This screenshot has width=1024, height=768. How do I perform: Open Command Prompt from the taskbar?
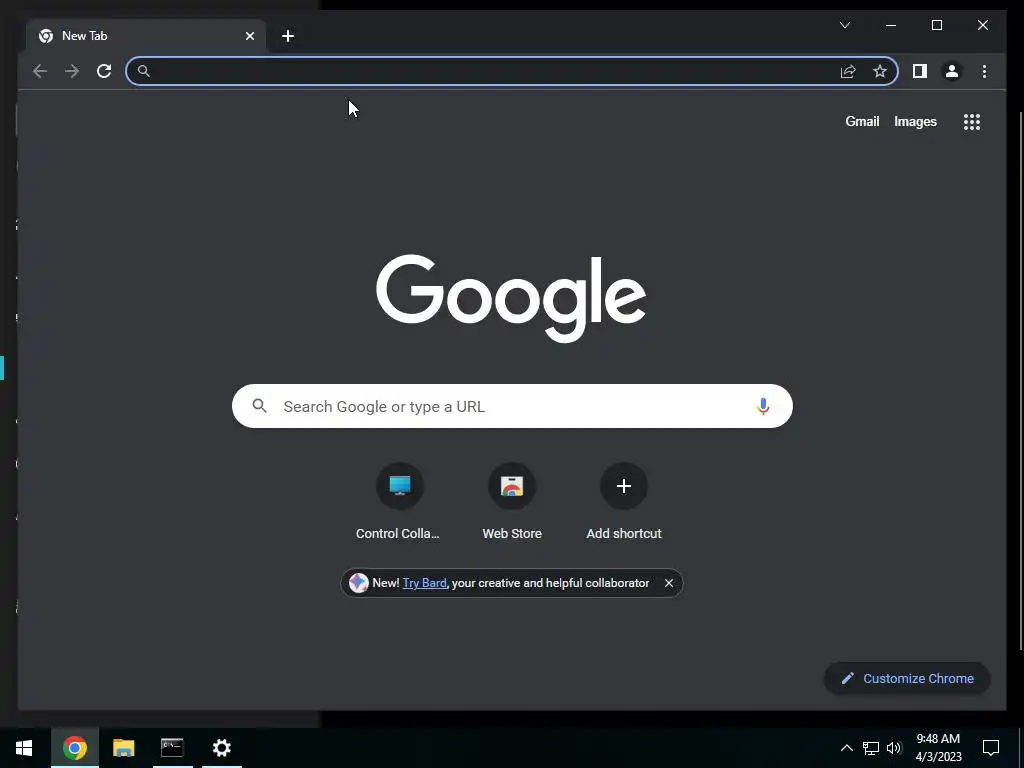[172, 748]
